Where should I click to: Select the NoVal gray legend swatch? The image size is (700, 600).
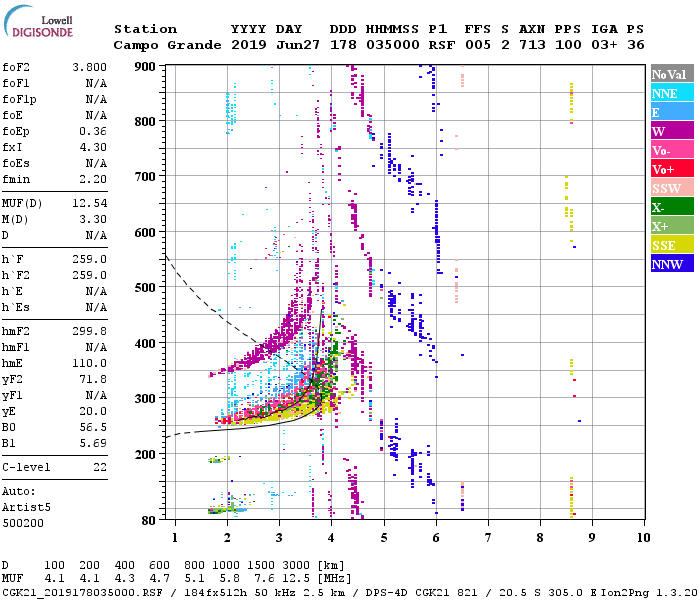(672, 74)
